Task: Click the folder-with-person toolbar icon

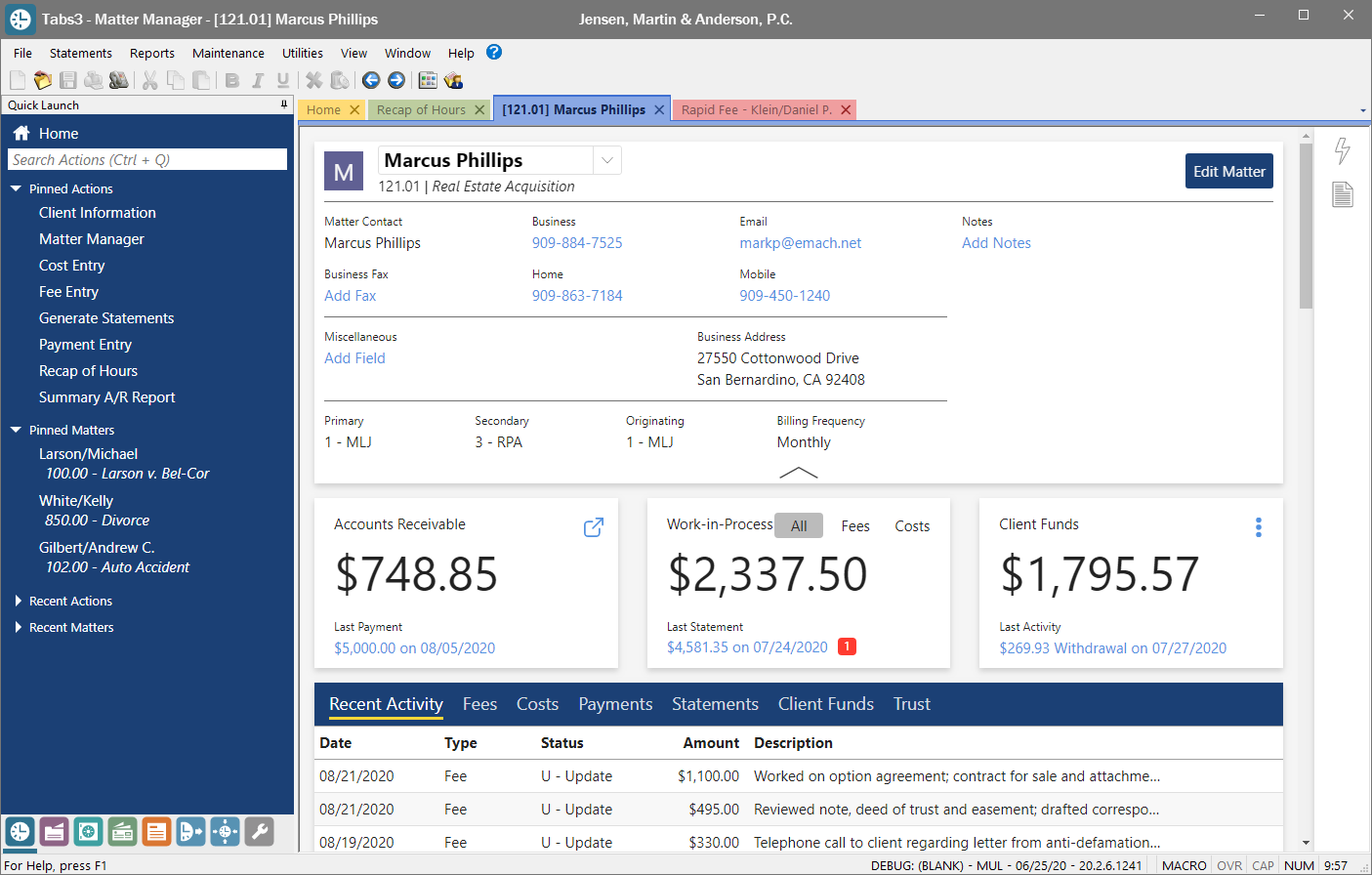Action: (453, 80)
